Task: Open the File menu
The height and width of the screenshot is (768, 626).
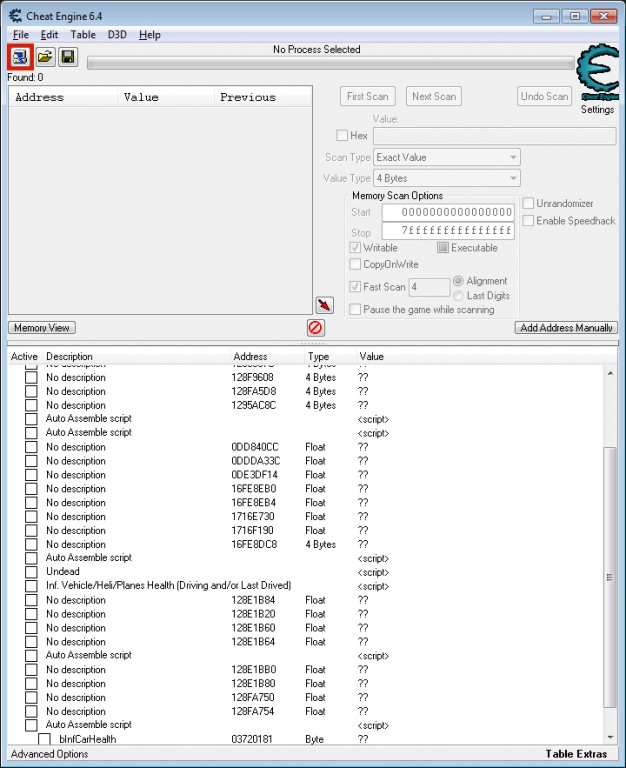Action: pyautogui.click(x=21, y=35)
